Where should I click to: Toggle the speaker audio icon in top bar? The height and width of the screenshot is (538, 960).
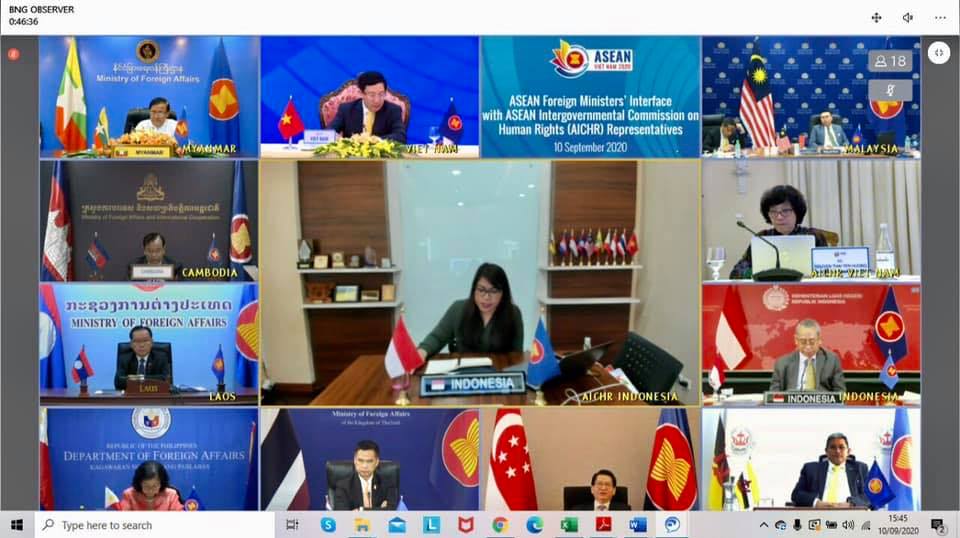[x=908, y=18]
